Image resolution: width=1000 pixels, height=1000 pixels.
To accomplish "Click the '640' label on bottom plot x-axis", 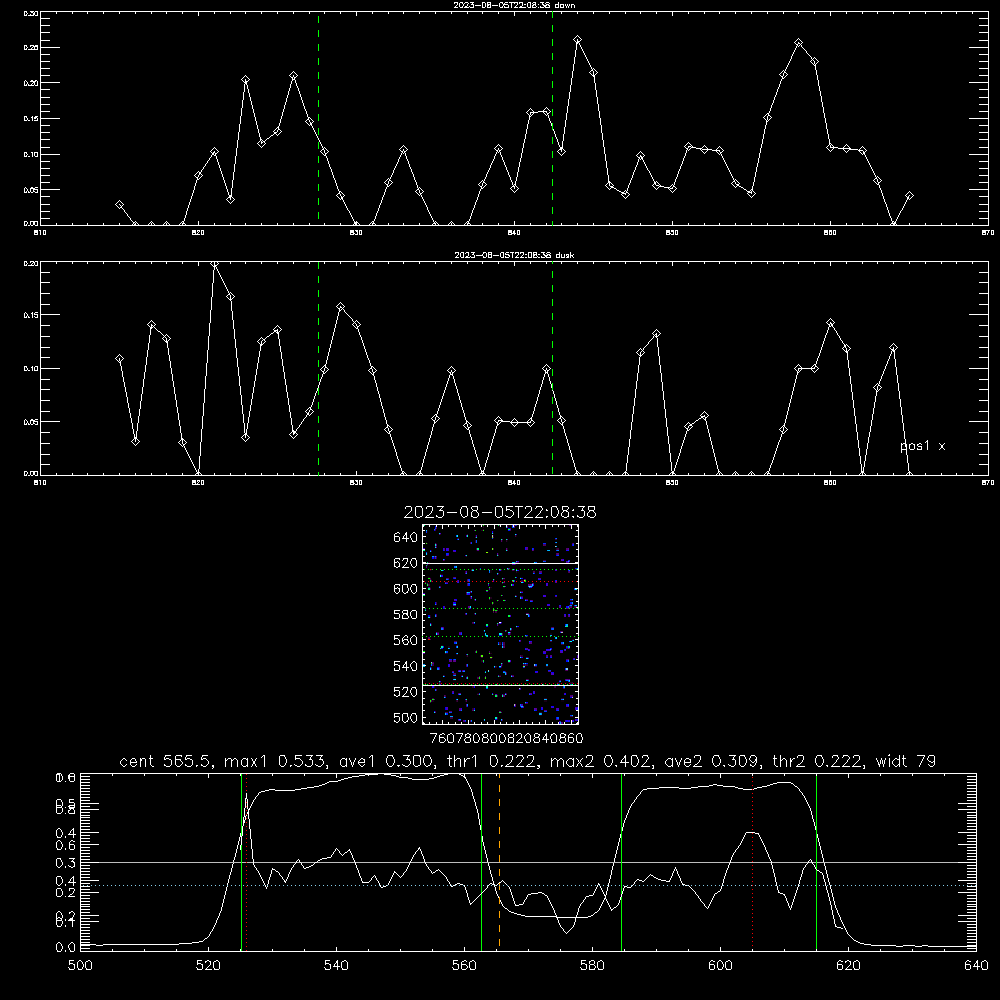I will 976,966.
